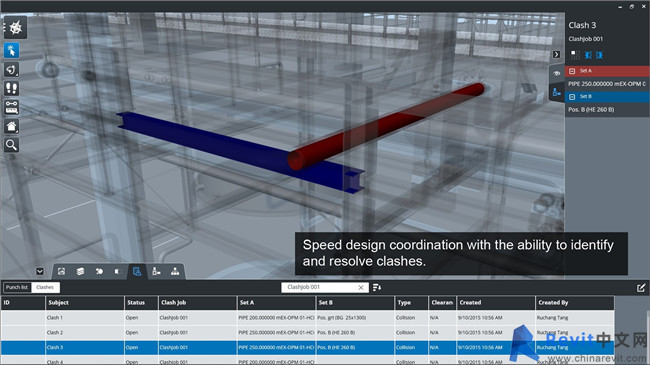Viewport: 650px width, 365px height.
Task: Go to Home view
Action: (x=12, y=126)
